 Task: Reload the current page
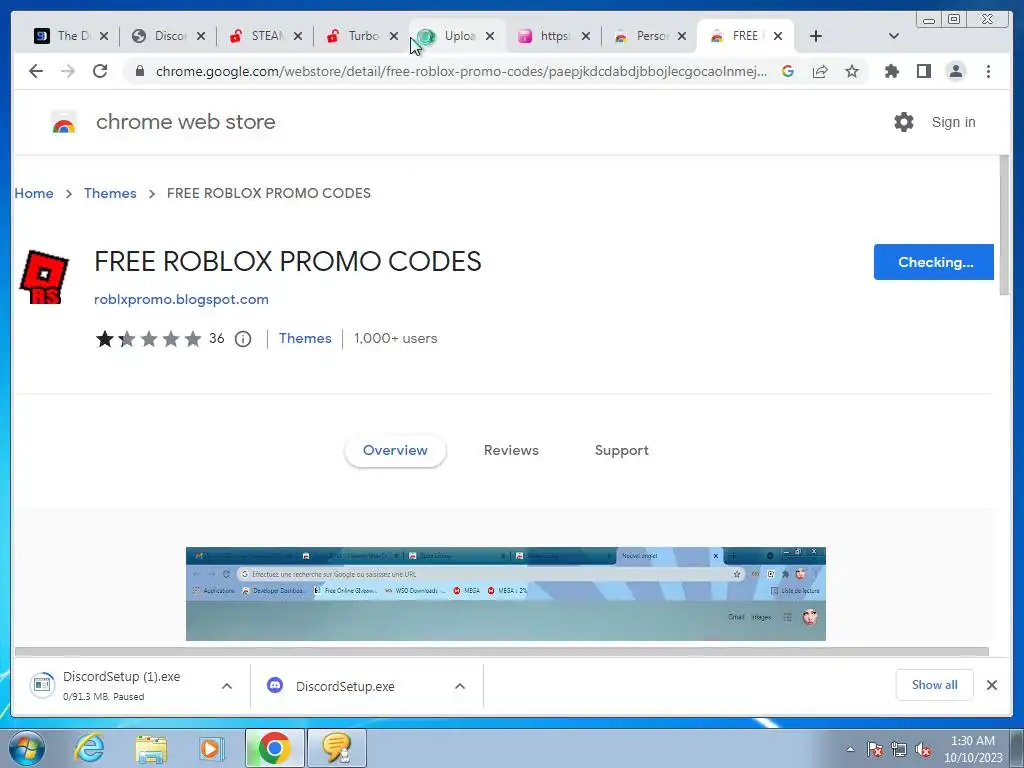point(100,71)
